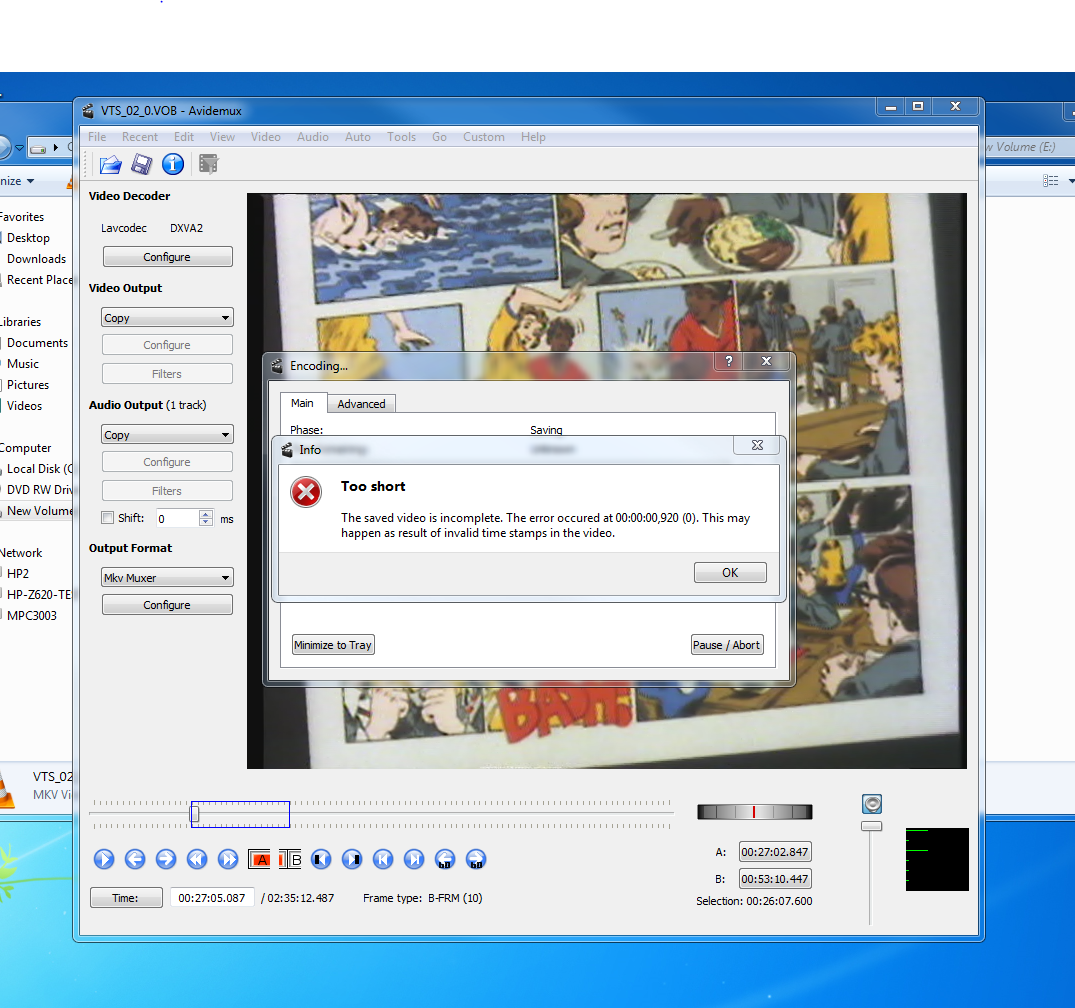Click marker A time 00:27:02.847
Image resolution: width=1075 pixels, height=1008 pixels.
tap(775, 852)
